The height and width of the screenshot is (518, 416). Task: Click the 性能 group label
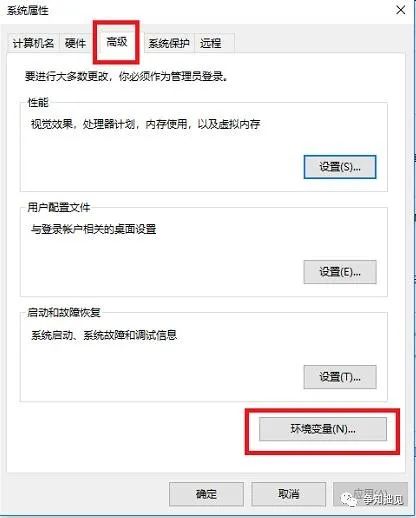(38, 102)
